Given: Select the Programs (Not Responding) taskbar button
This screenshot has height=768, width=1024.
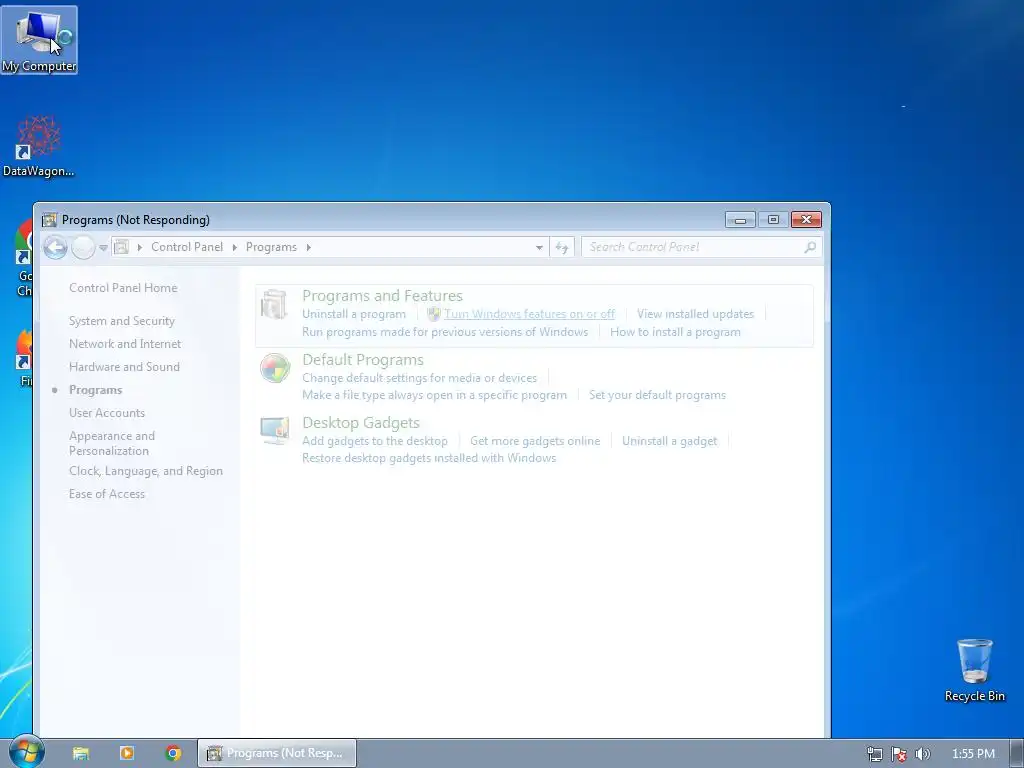Looking at the screenshot, I should click(x=277, y=753).
